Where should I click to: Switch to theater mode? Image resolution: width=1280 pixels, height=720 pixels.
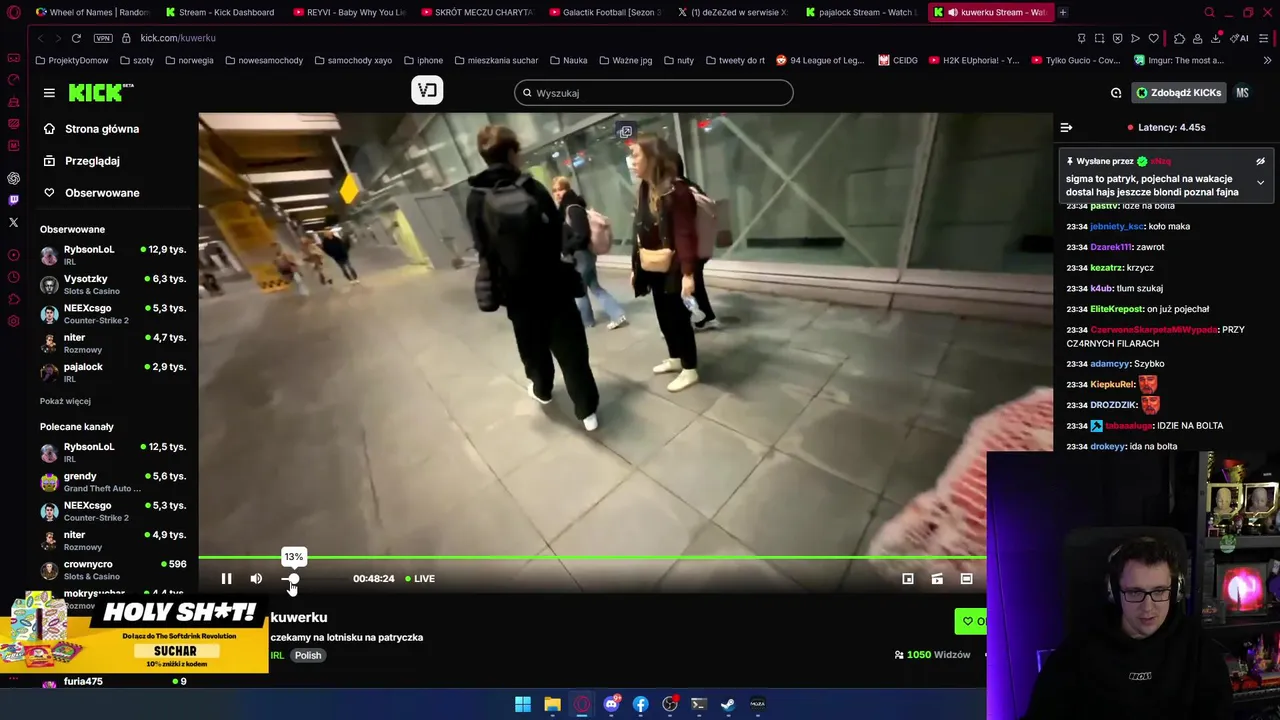point(966,579)
